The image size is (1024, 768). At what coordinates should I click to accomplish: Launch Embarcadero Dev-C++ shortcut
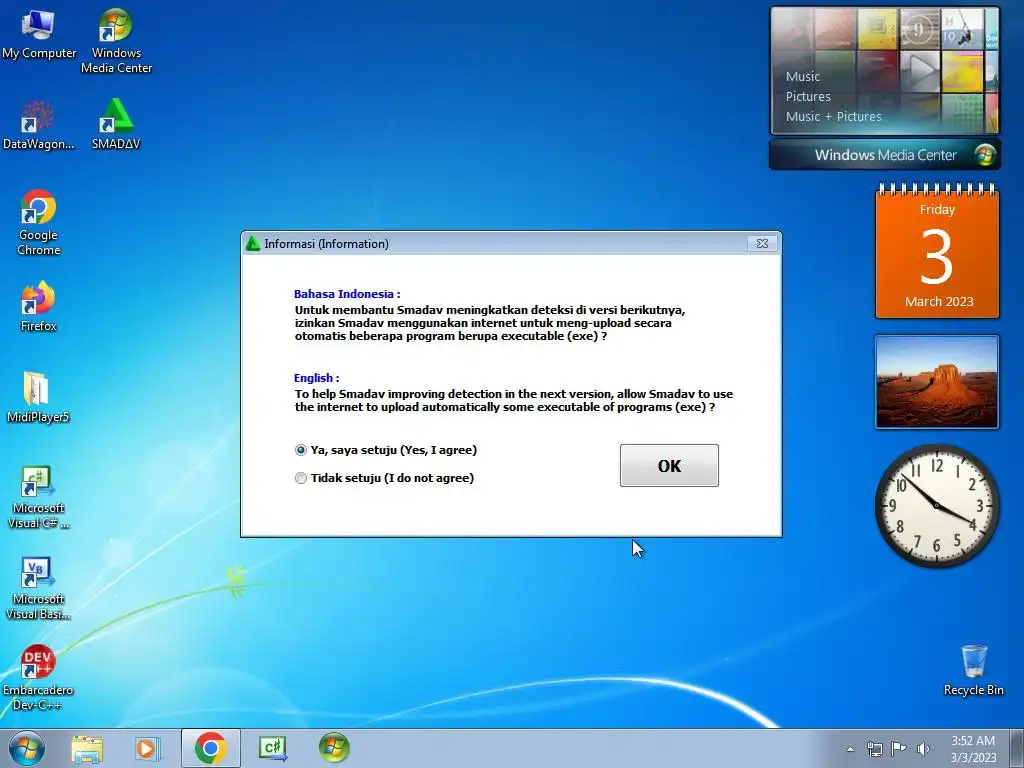click(x=38, y=678)
